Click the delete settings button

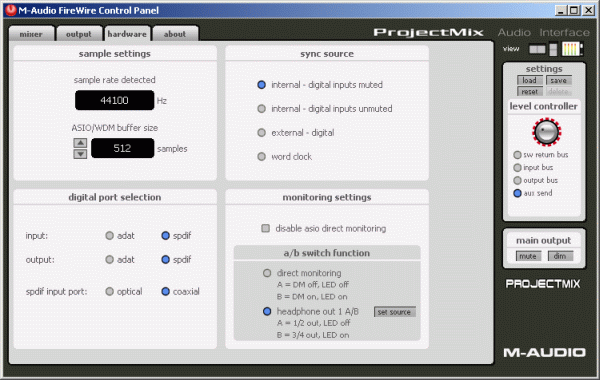(559, 91)
